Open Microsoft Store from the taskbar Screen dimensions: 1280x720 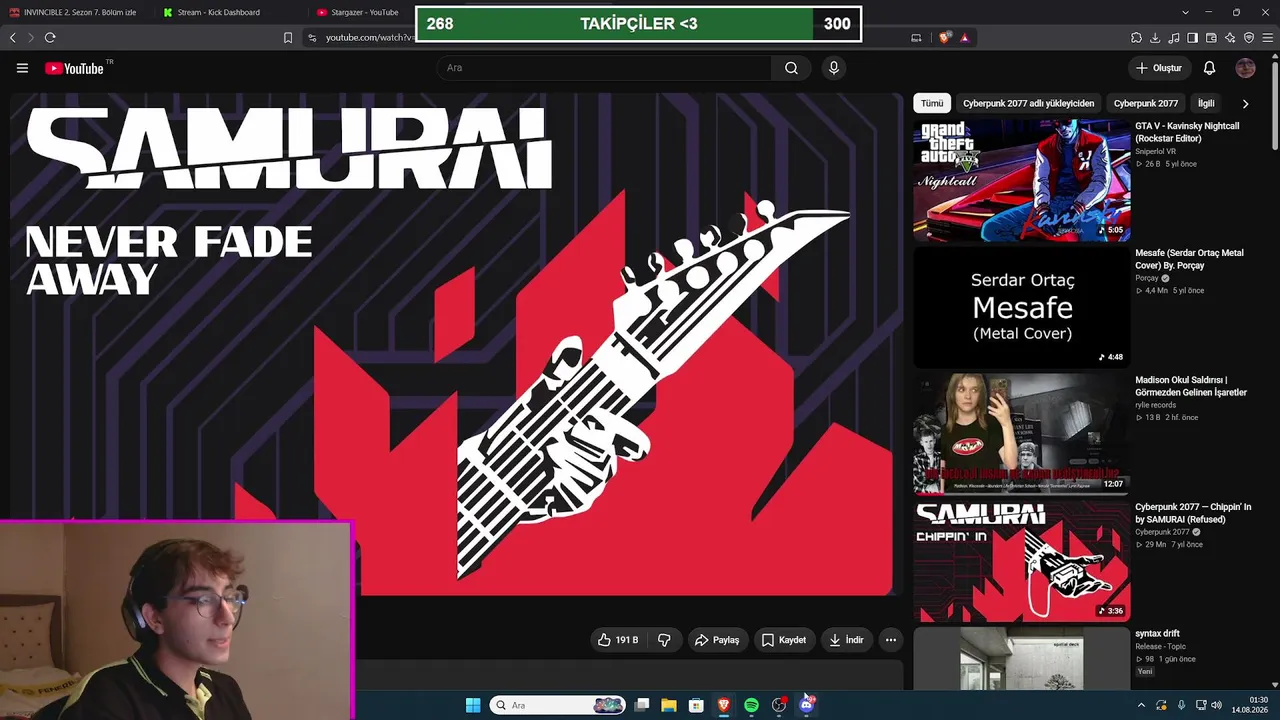696,705
